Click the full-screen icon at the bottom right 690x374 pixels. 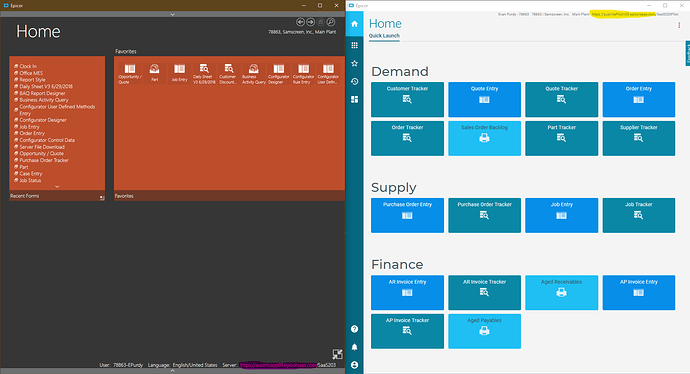point(338,354)
